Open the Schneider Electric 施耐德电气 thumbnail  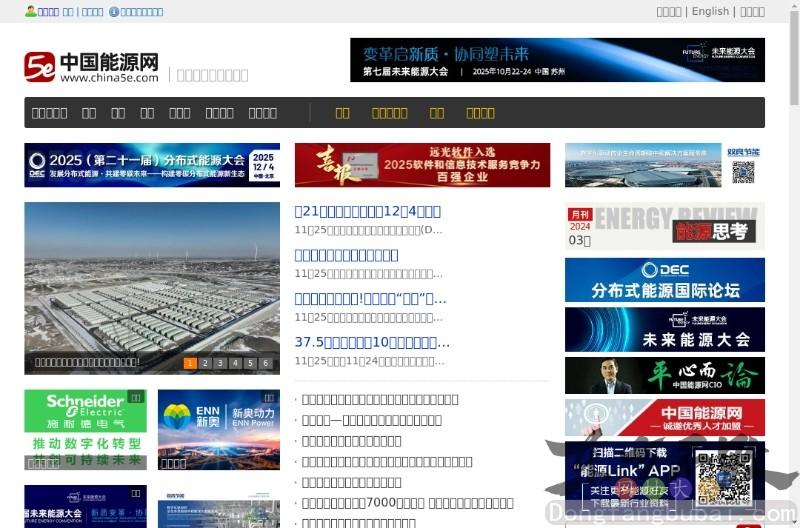85,430
